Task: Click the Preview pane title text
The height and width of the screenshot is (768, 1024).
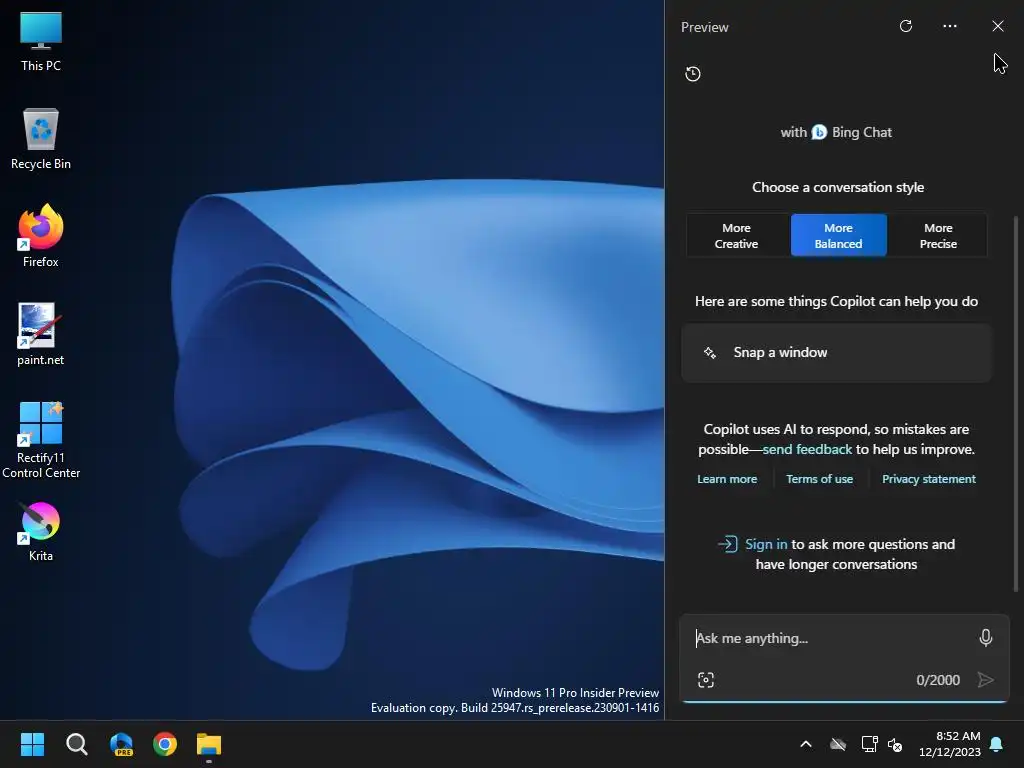Action: pyautogui.click(x=705, y=27)
